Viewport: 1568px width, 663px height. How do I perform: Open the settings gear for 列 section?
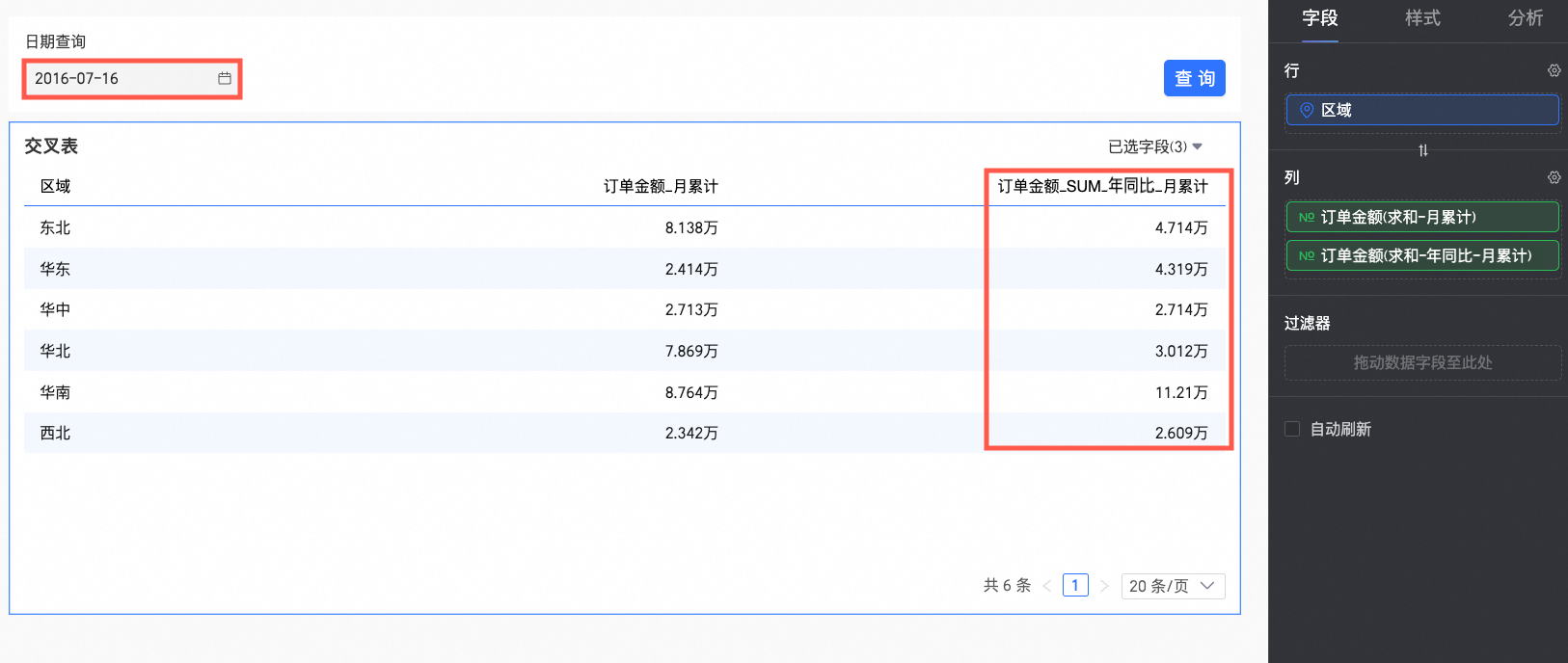[x=1554, y=177]
